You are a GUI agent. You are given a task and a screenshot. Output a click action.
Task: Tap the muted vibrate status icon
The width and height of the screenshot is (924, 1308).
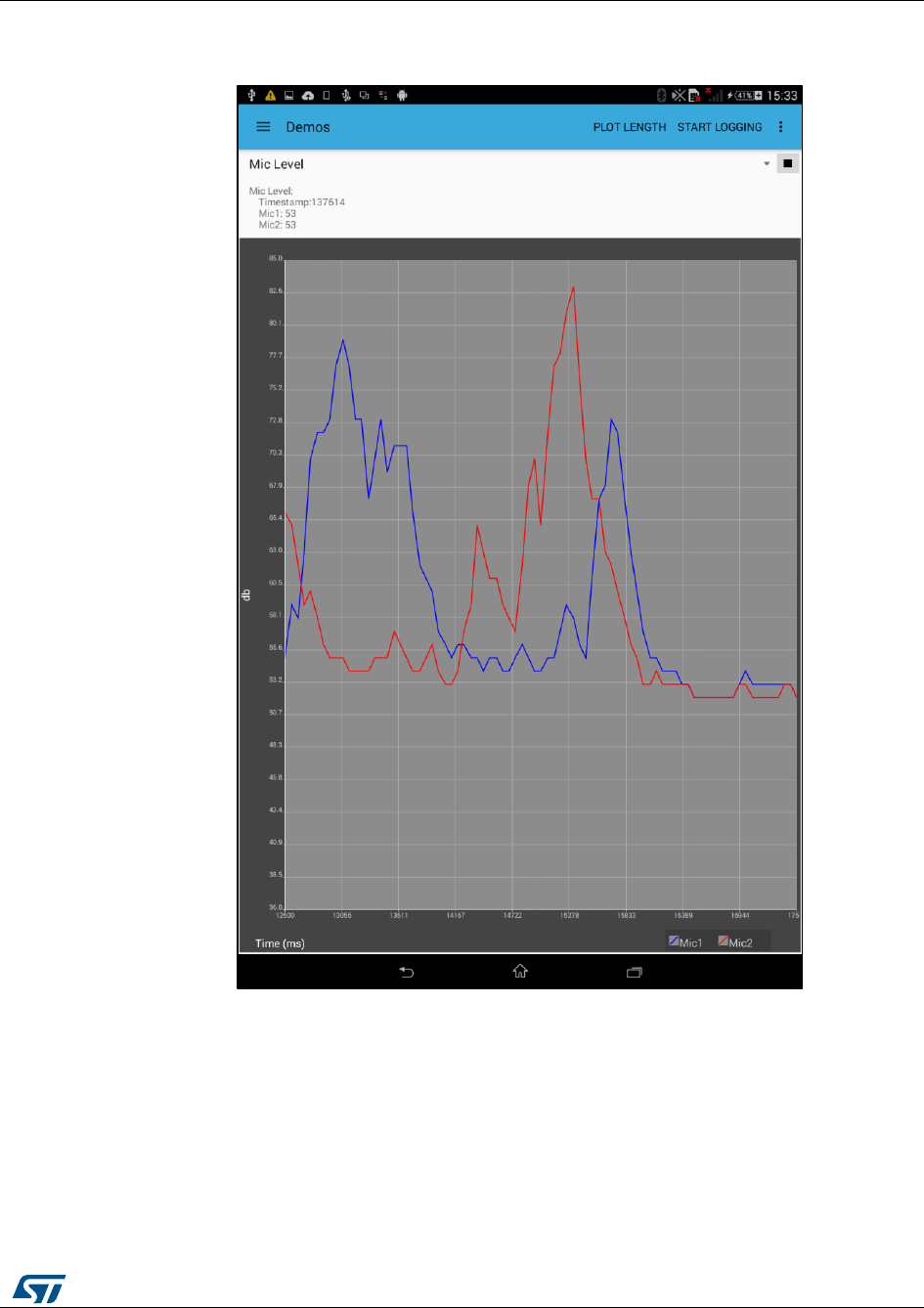pyautogui.click(x=678, y=95)
